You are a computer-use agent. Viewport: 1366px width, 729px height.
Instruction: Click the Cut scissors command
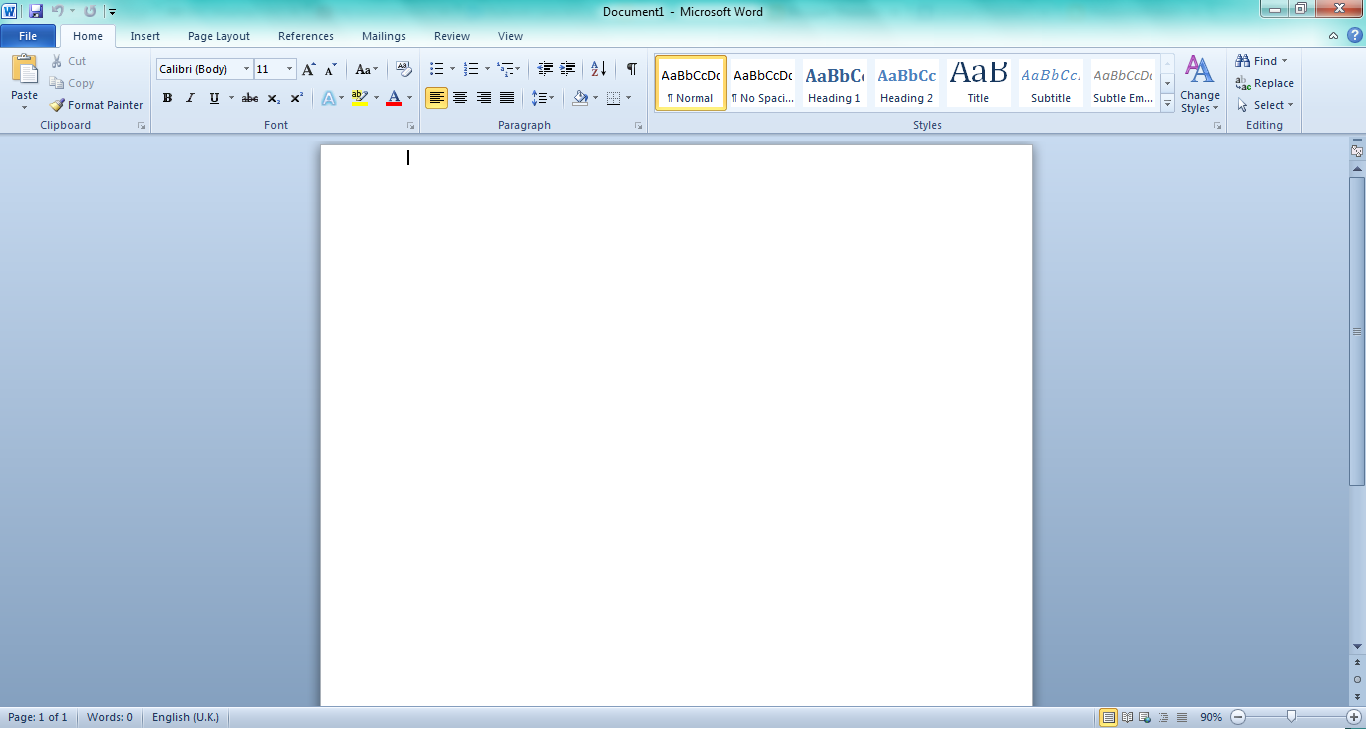coord(69,61)
